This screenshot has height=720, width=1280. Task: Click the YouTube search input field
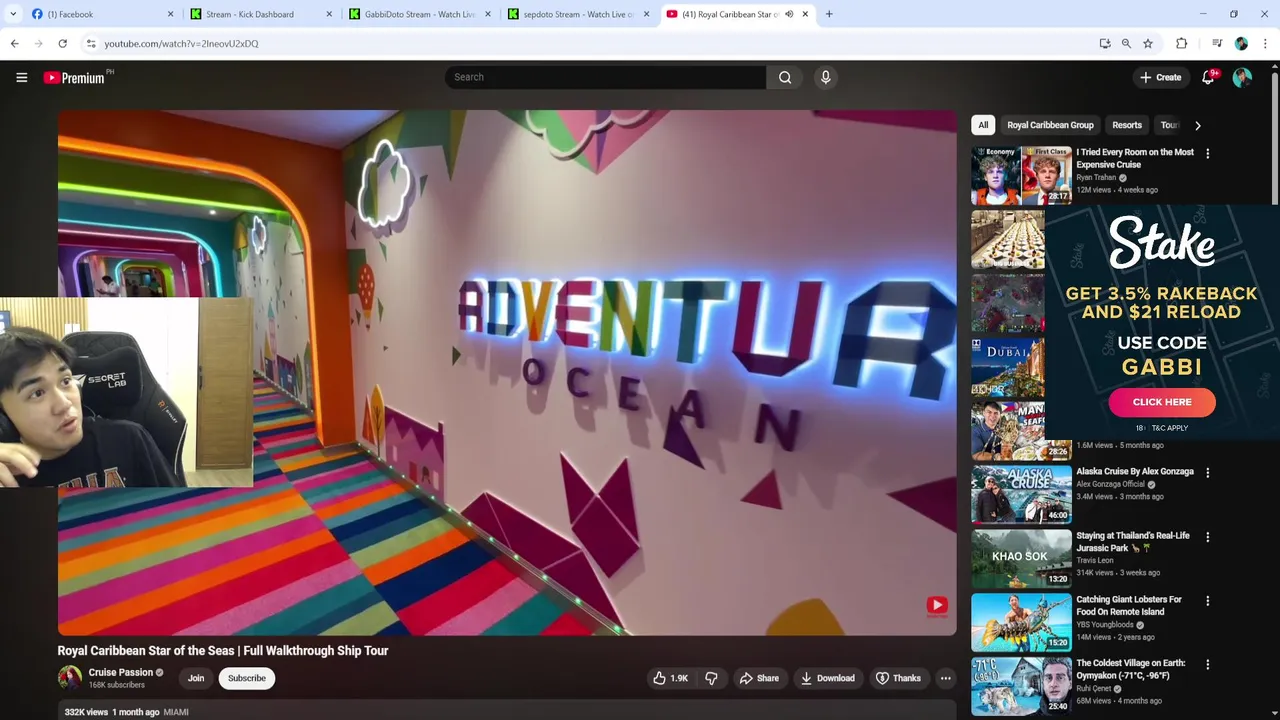tap(606, 77)
